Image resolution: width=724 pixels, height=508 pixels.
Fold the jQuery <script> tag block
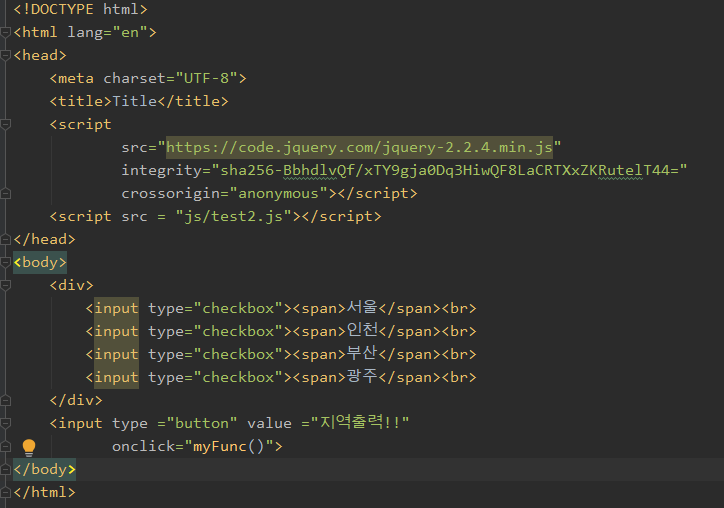tap(5, 124)
